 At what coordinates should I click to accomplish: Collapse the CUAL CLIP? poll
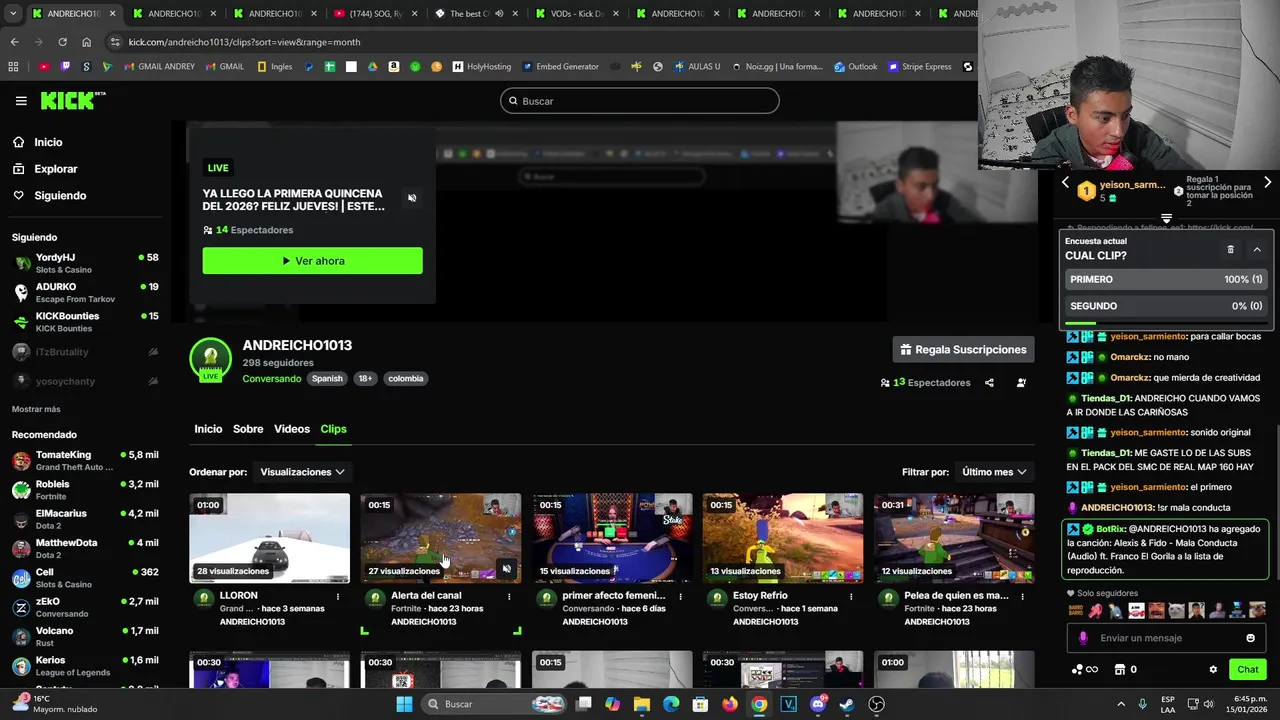pyautogui.click(x=1257, y=250)
